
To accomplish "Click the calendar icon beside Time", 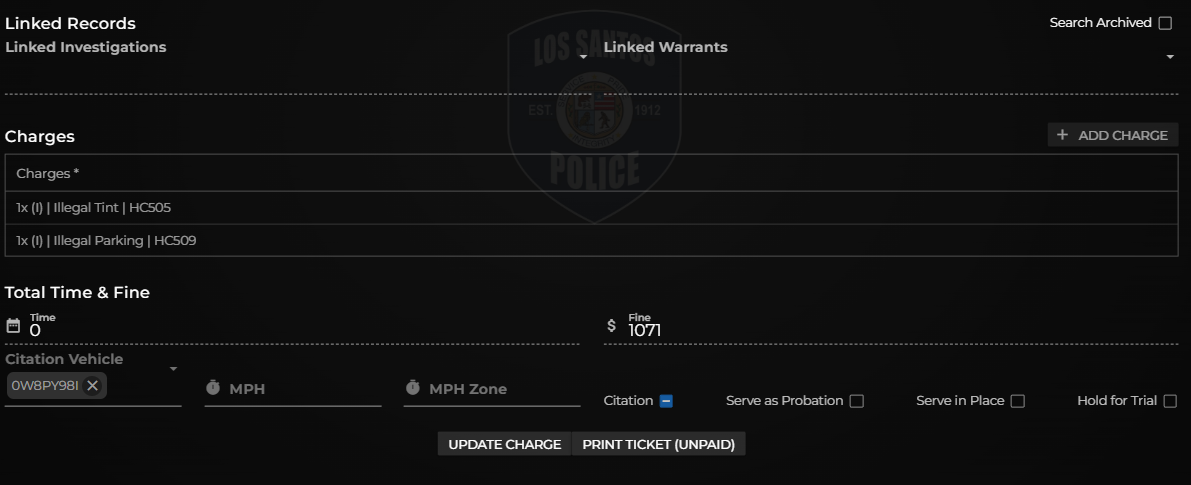I will pyautogui.click(x=13, y=326).
